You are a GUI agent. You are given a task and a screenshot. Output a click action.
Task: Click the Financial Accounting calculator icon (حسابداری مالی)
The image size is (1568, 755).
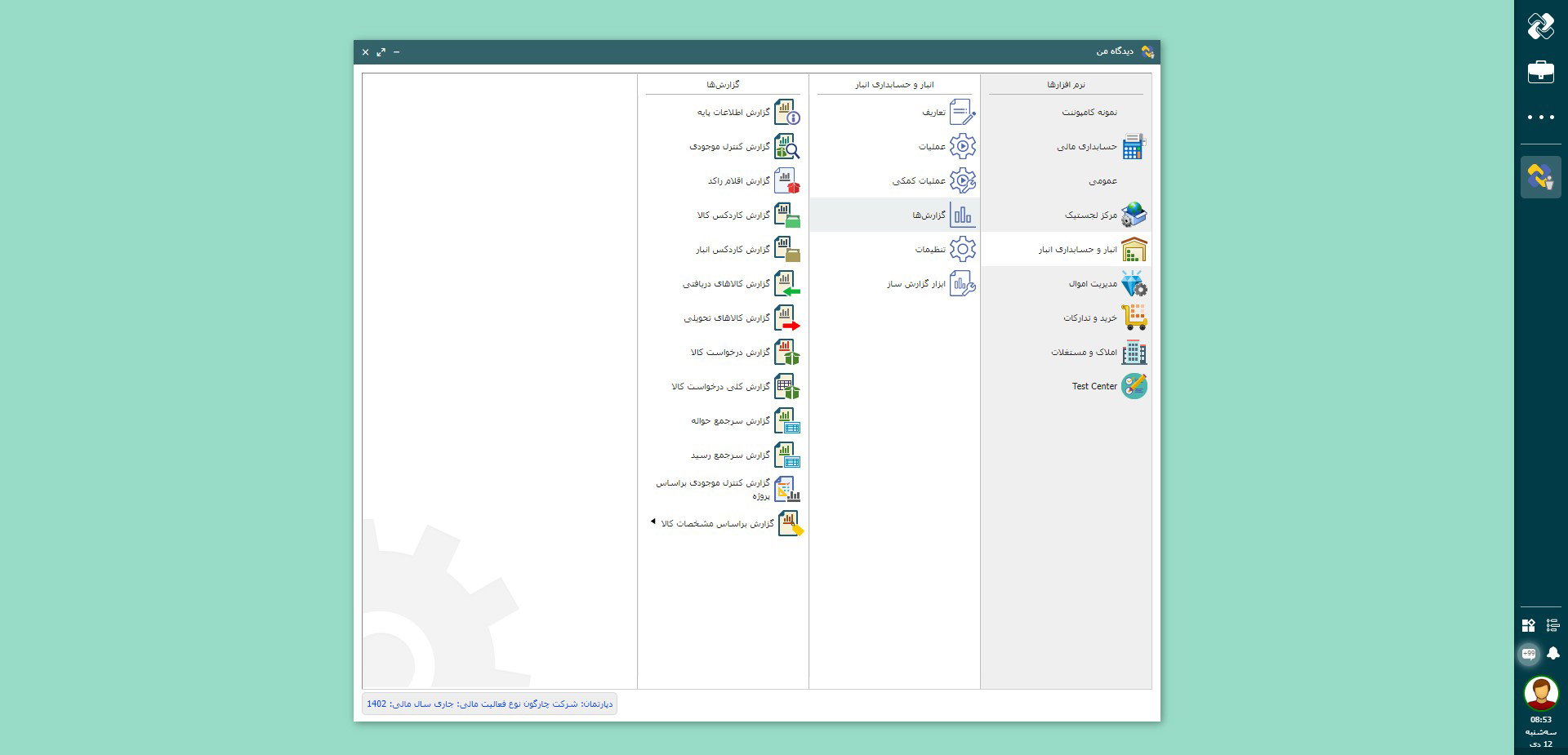(x=1134, y=147)
